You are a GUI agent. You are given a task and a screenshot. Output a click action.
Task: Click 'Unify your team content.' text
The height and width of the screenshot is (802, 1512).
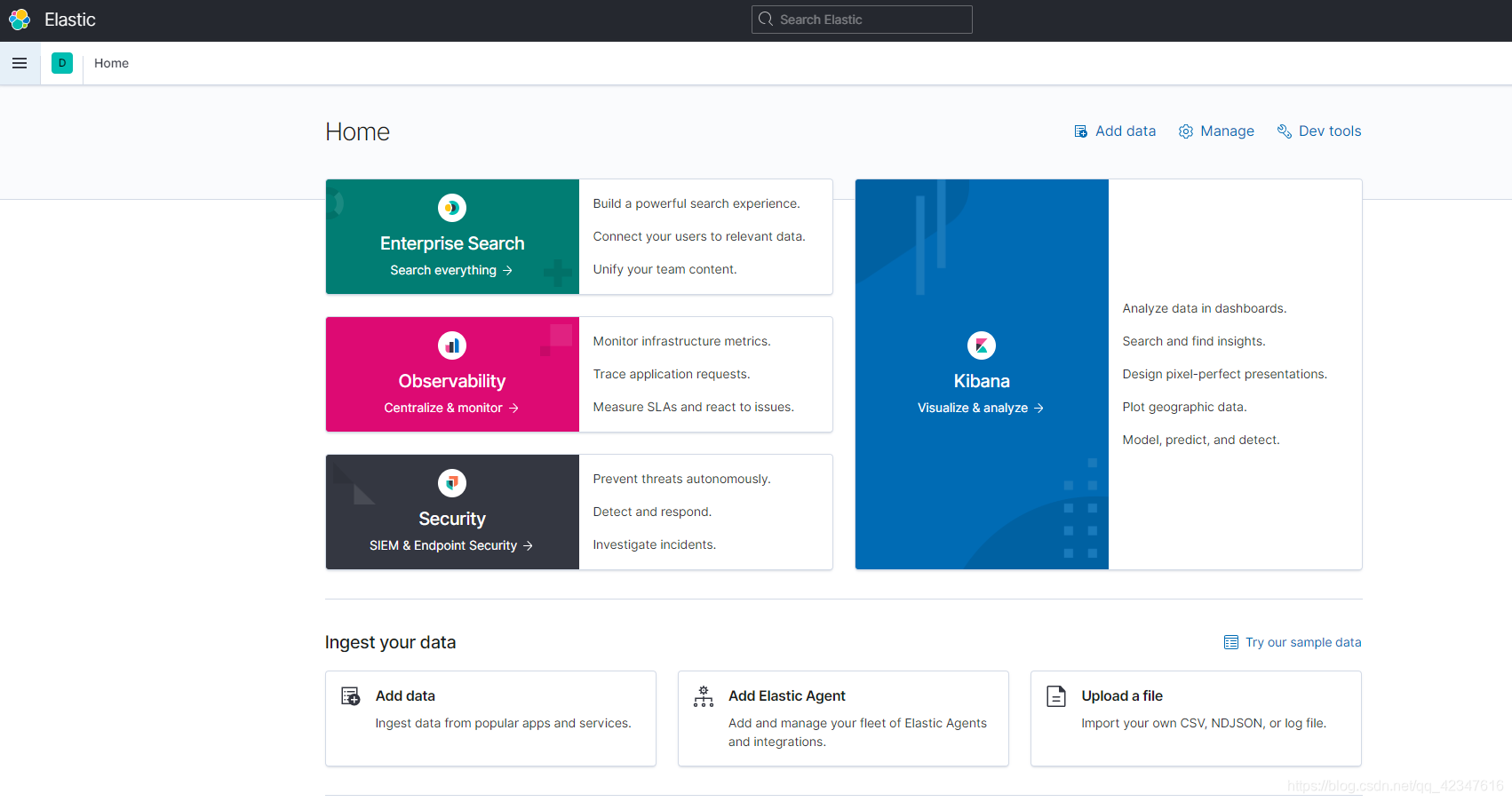[x=665, y=269]
